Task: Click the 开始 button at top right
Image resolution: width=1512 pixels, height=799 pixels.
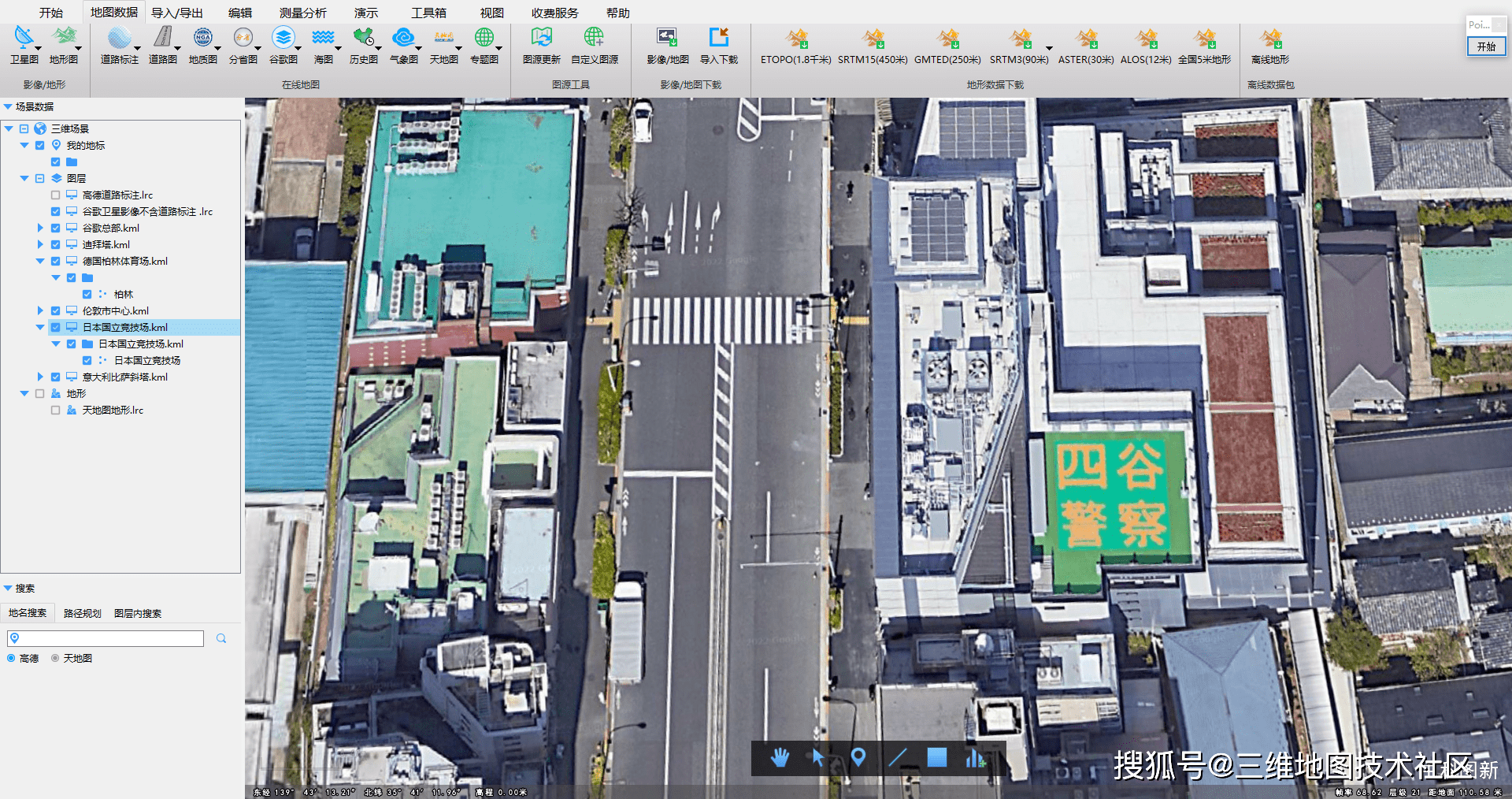Action: (1486, 46)
